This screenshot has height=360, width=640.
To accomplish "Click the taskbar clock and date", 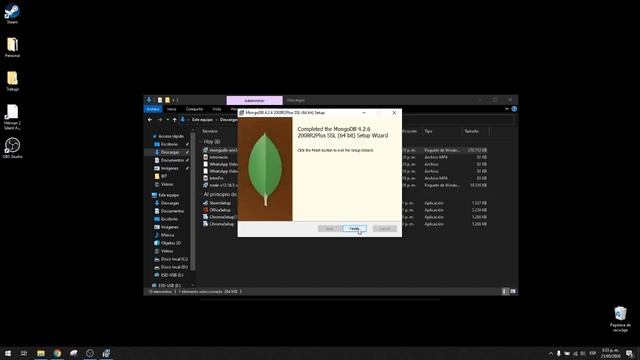I will (x=610, y=353).
